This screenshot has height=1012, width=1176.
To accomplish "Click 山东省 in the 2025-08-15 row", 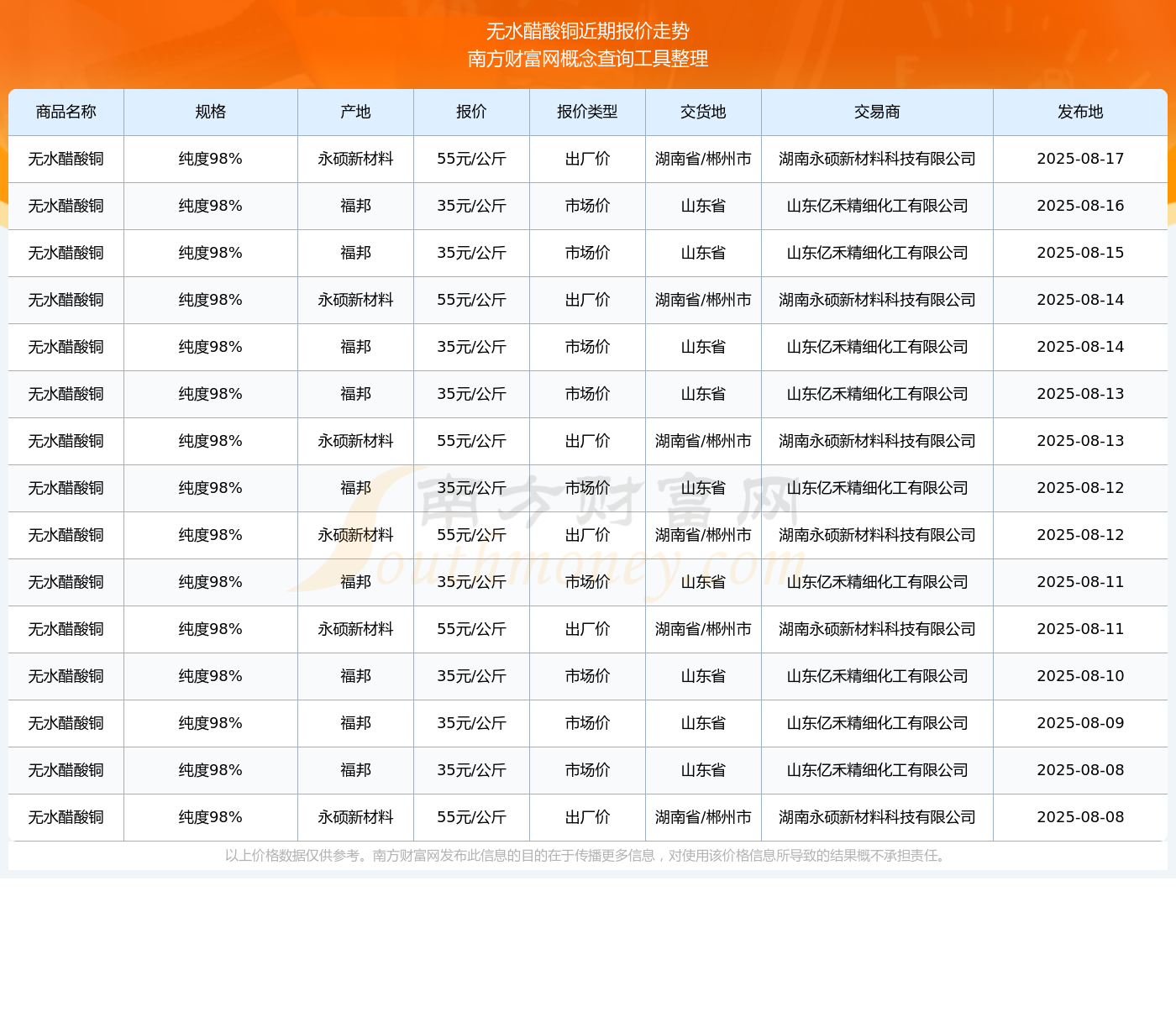I will 703,253.
